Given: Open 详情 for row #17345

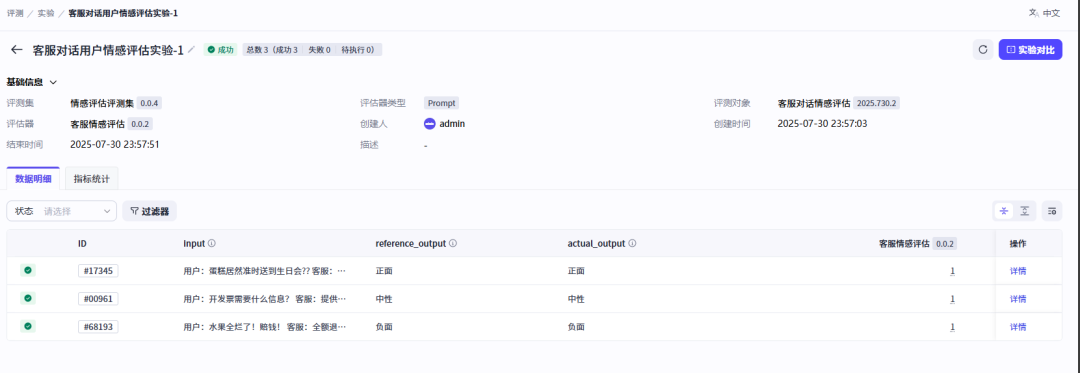Looking at the screenshot, I should click(x=1018, y=271).
